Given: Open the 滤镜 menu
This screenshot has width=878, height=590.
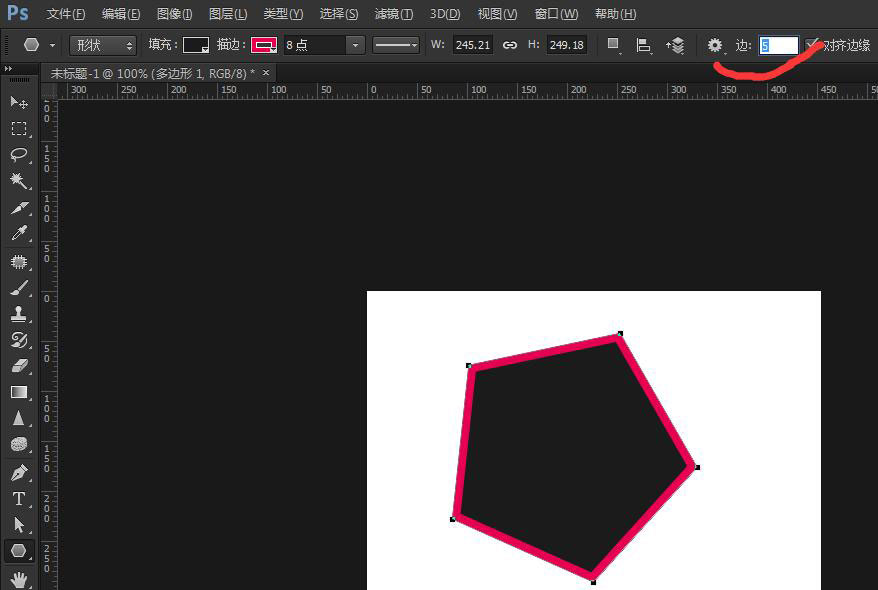Looking at the screenshot, I should (393, 14).
